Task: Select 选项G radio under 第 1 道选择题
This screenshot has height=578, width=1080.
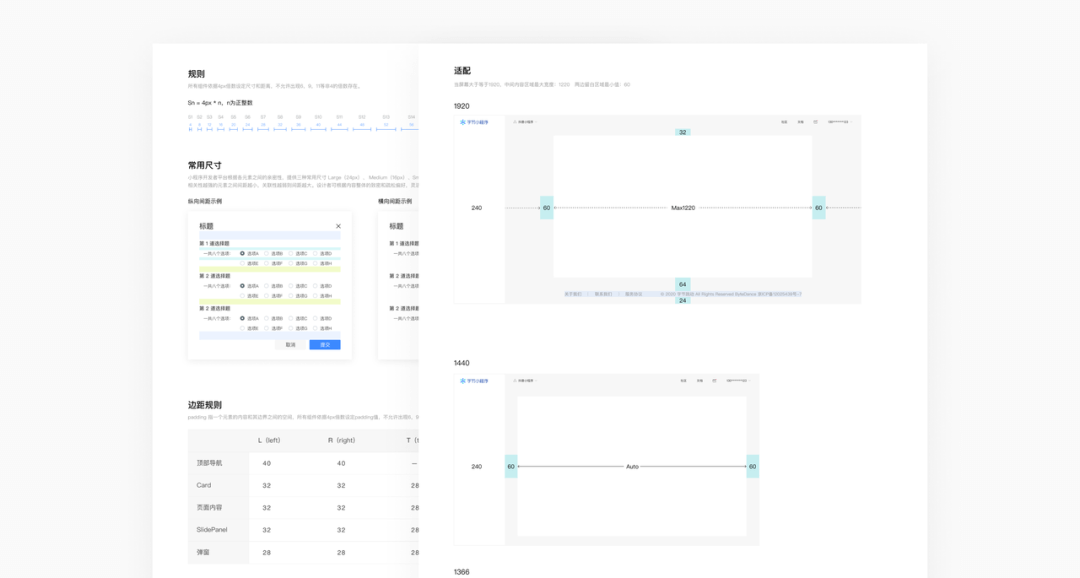Action: click(291, 263)
